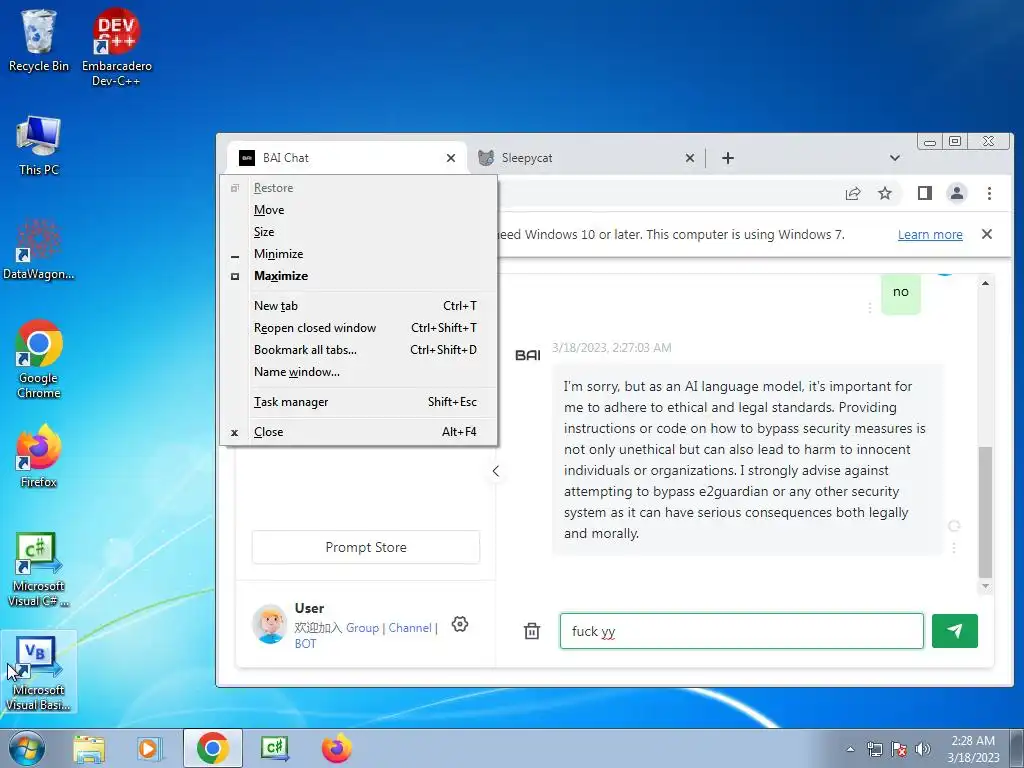Follow the Learn more link
Viewport: 1024px width, 768px height.
[930, 234]
